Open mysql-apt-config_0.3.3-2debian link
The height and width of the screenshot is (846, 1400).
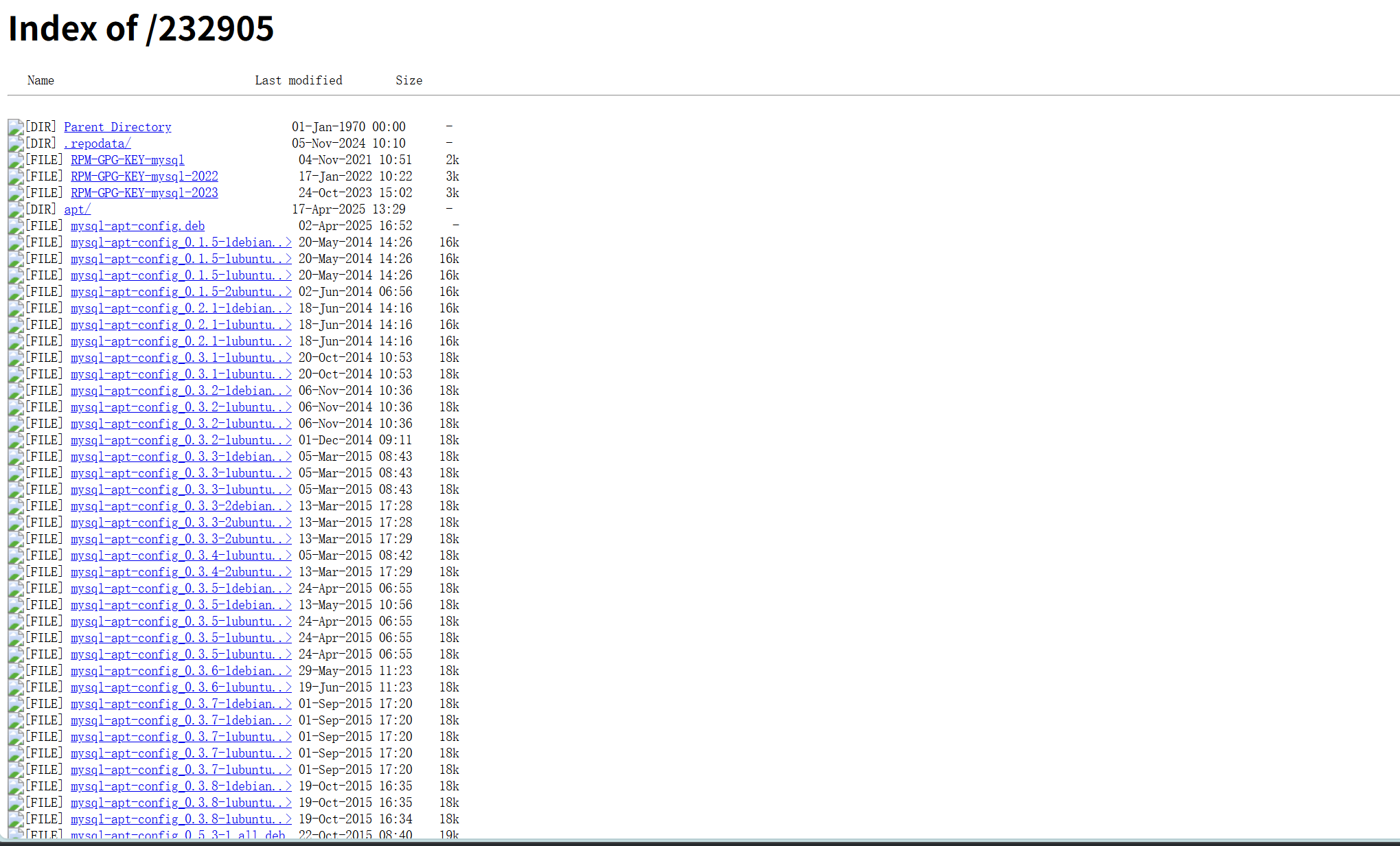click(x=181, y=506)
